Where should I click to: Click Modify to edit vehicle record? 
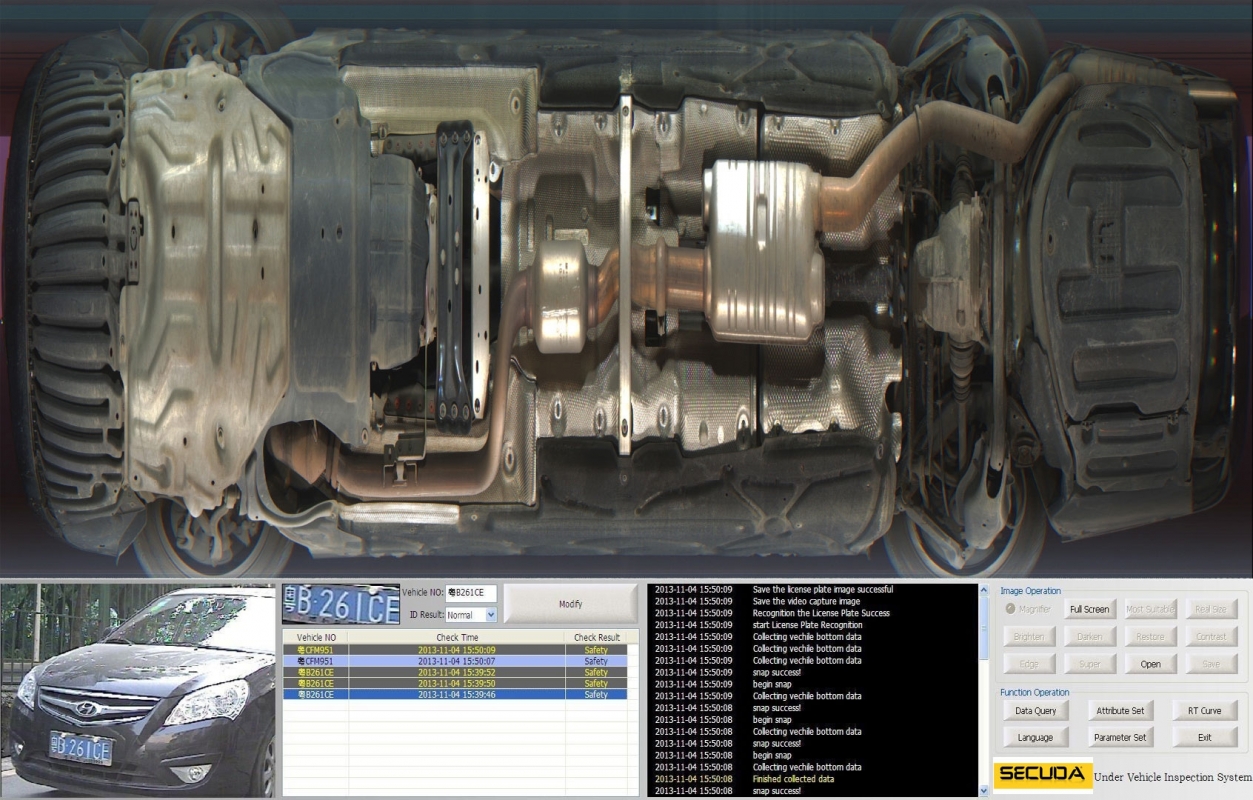tap(570, 604)
